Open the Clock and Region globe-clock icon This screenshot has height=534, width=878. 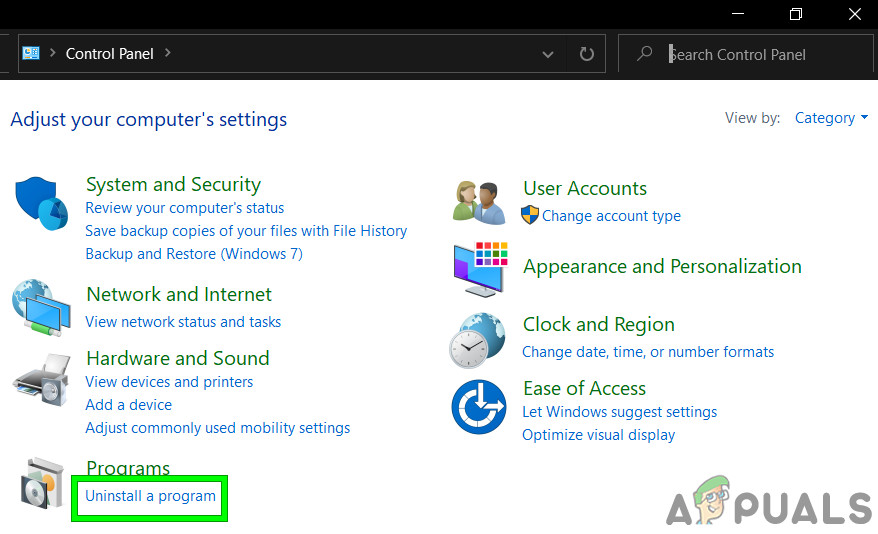click(x=478, y=340)
